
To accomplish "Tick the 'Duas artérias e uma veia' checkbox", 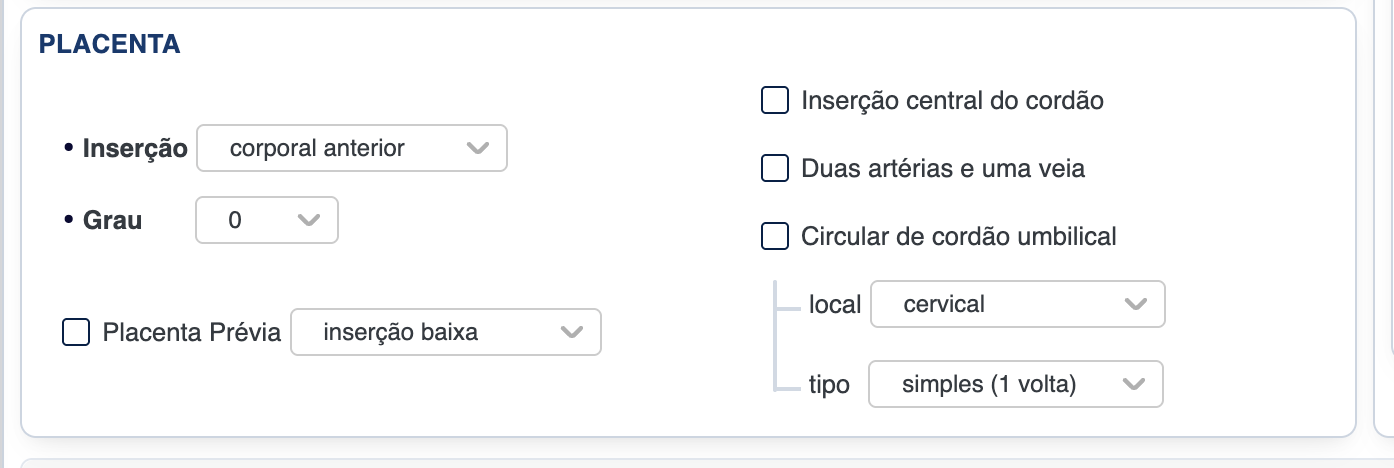I will tap(775, 169).
